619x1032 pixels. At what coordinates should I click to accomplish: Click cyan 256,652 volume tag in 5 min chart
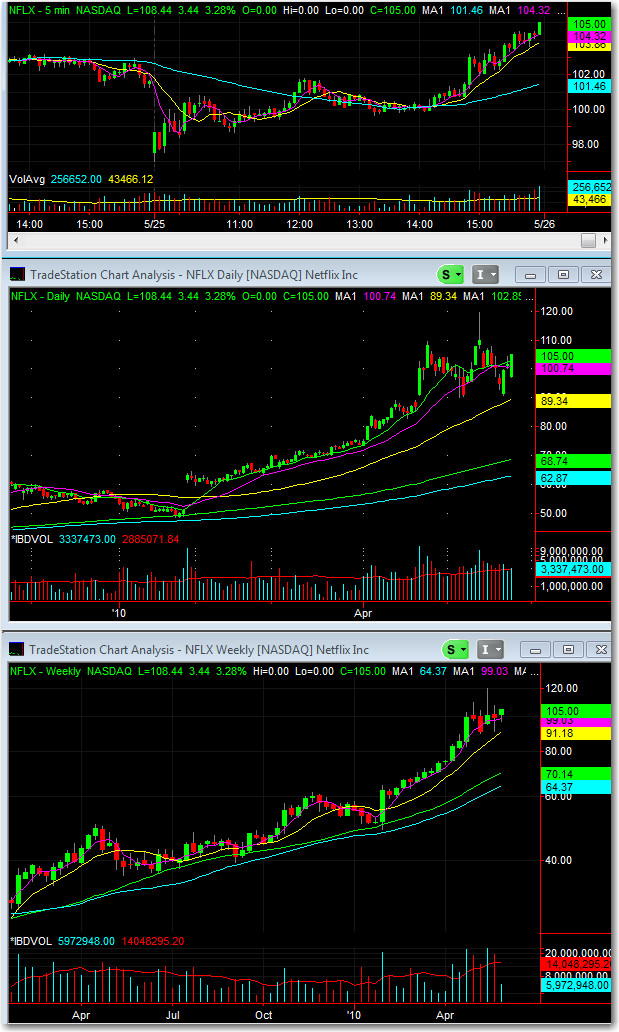pyautogui.click(x=590, y=187)
